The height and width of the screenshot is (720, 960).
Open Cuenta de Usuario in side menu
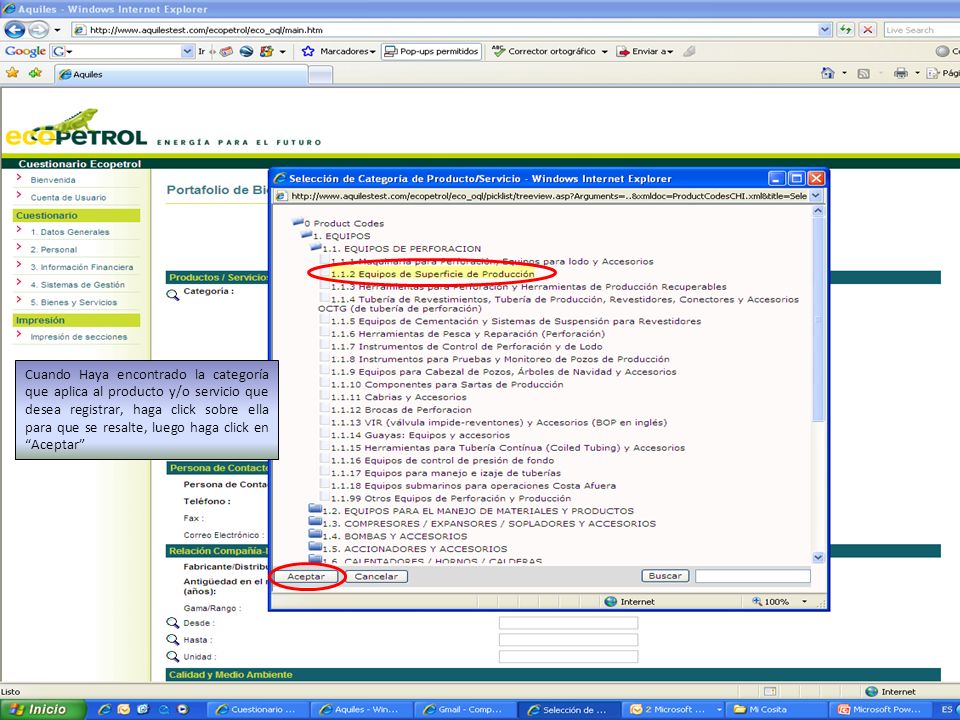point(68,197)
